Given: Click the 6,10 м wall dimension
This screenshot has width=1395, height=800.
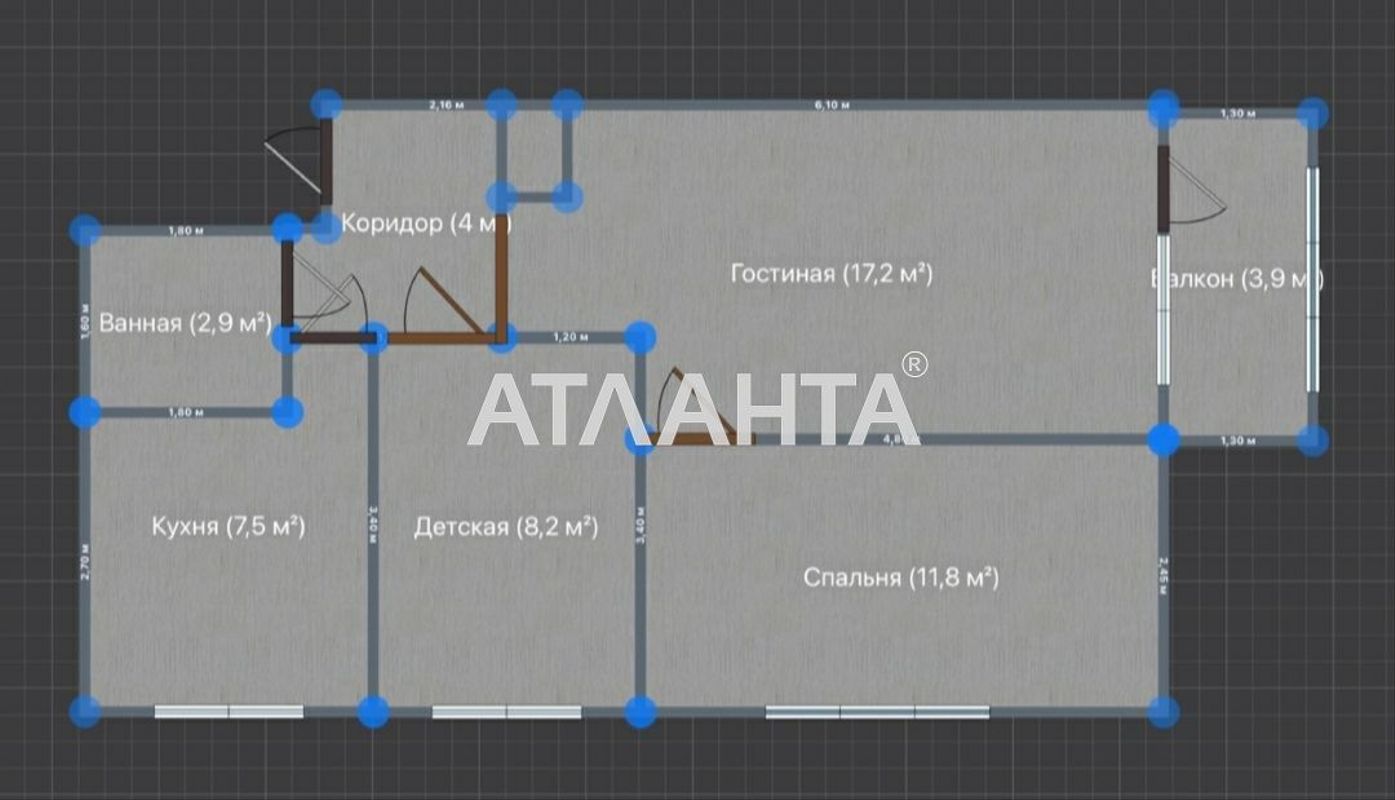Looking at the screenshot, I should coord(831,104).
